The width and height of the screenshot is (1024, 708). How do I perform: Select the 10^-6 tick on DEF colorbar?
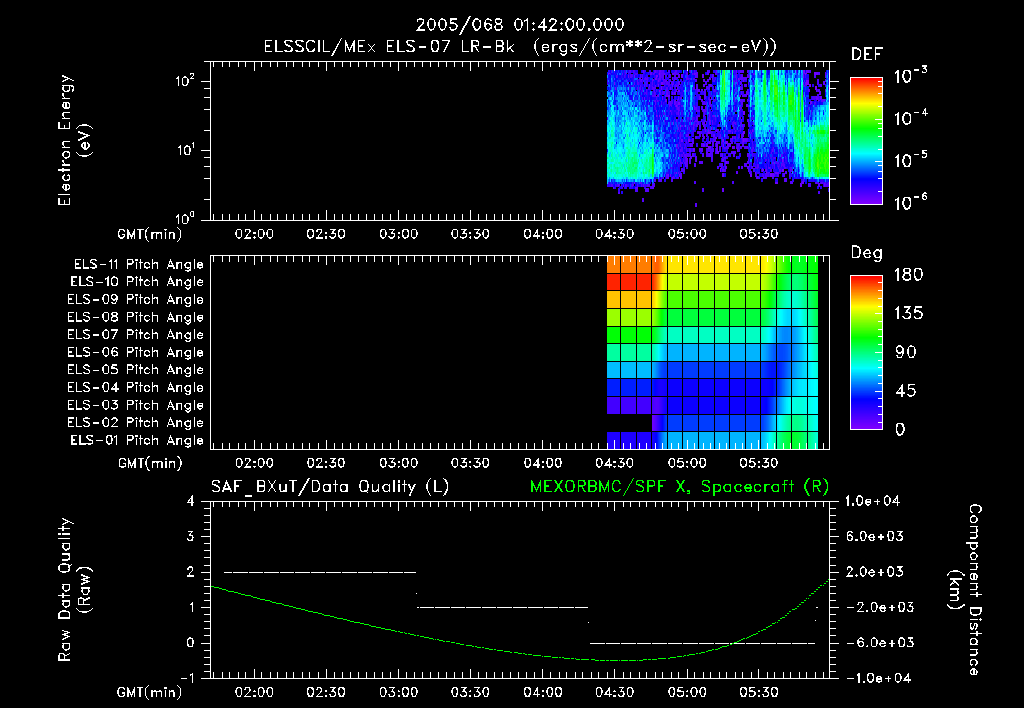click(x=910, y=202)
